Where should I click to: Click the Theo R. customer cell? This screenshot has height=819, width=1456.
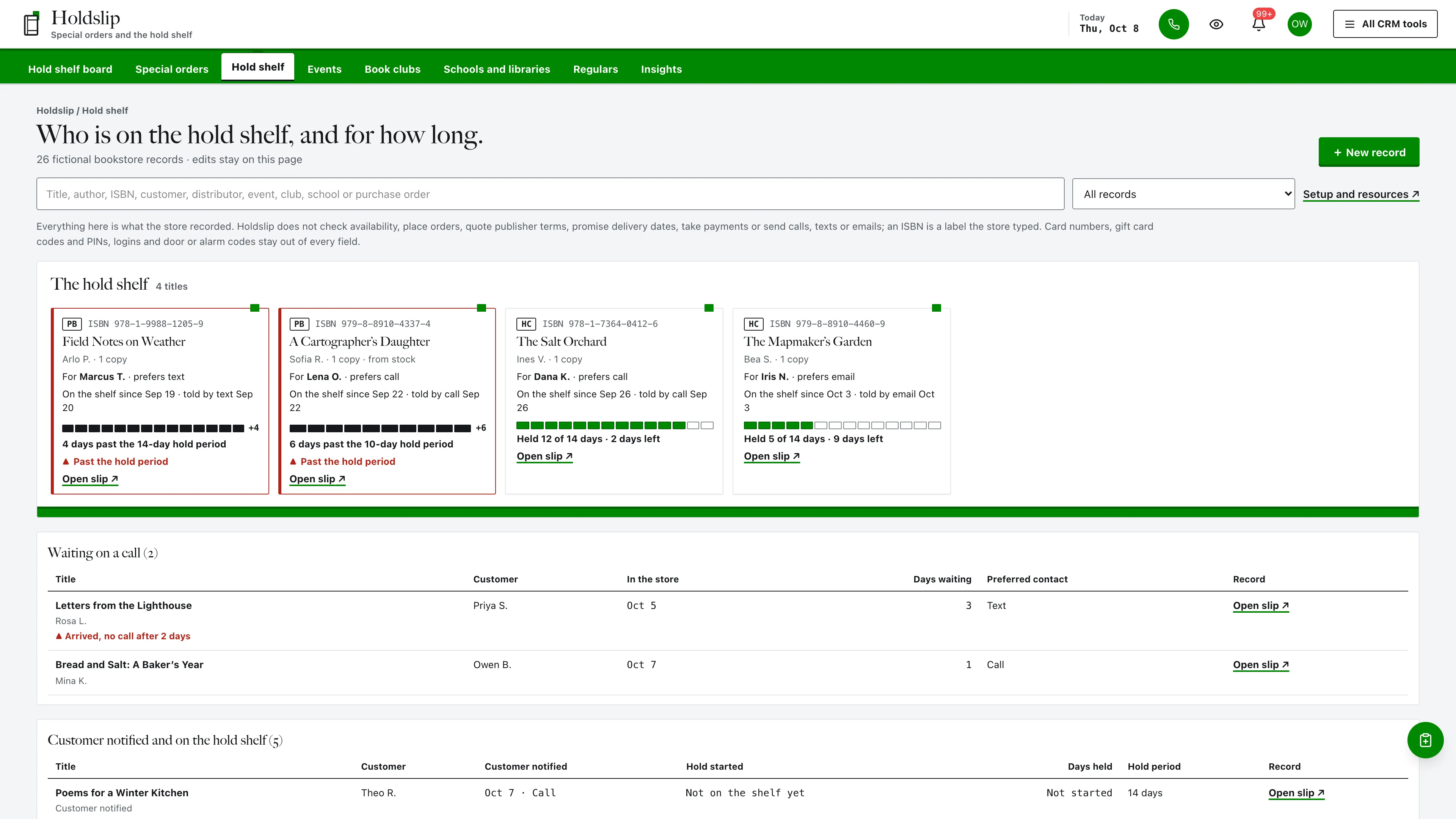point(378,792)
